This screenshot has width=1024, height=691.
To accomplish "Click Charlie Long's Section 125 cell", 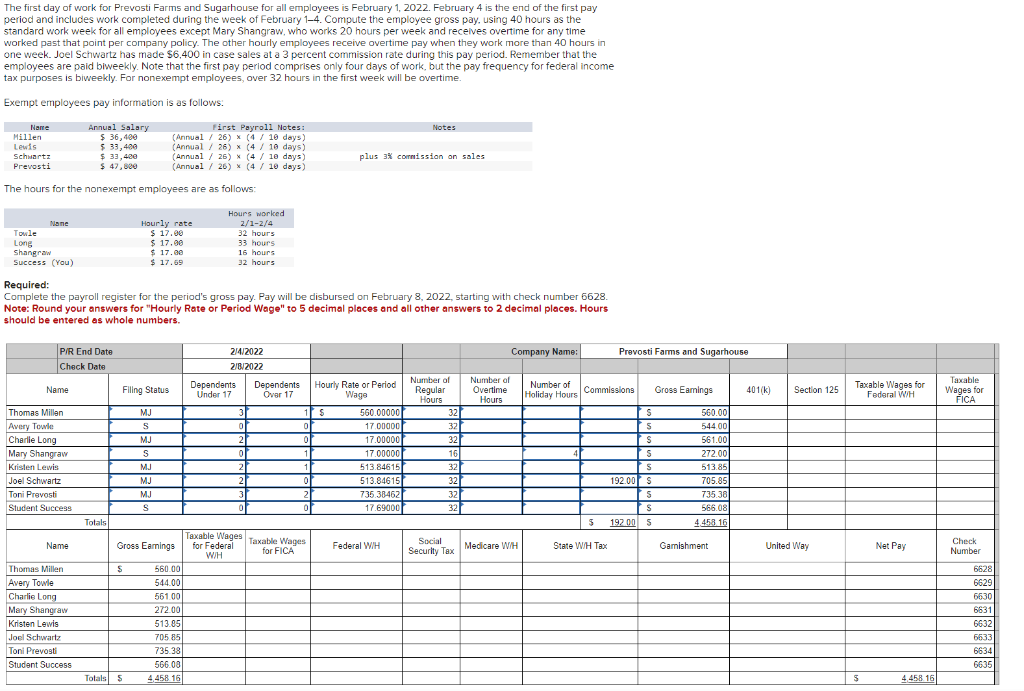I will (x=816, y=440).
